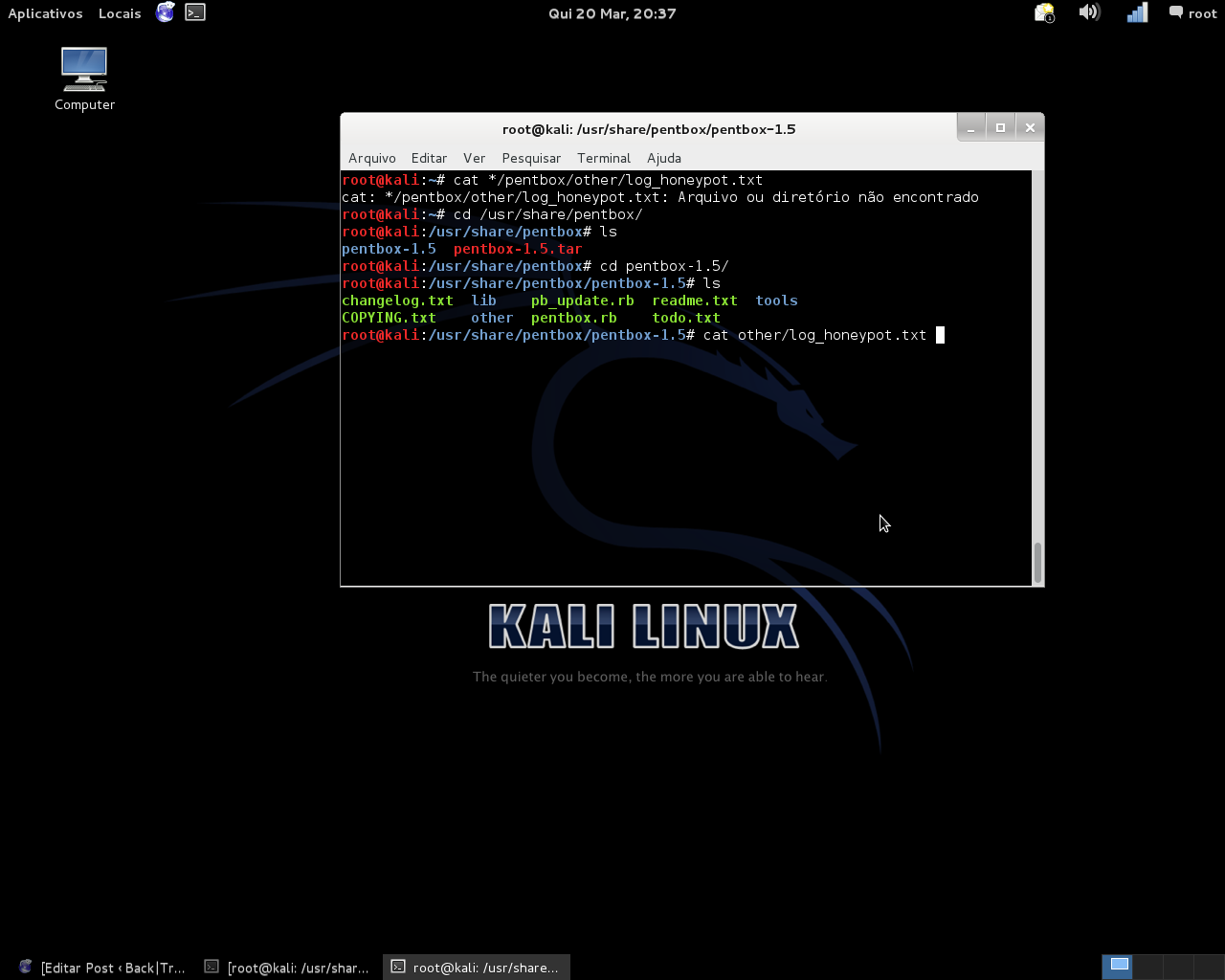Viewport: 1225px width, 980px height.
Task: Click the clock Qui 20 Mar, 20:37
Action: tap(612, 13)
